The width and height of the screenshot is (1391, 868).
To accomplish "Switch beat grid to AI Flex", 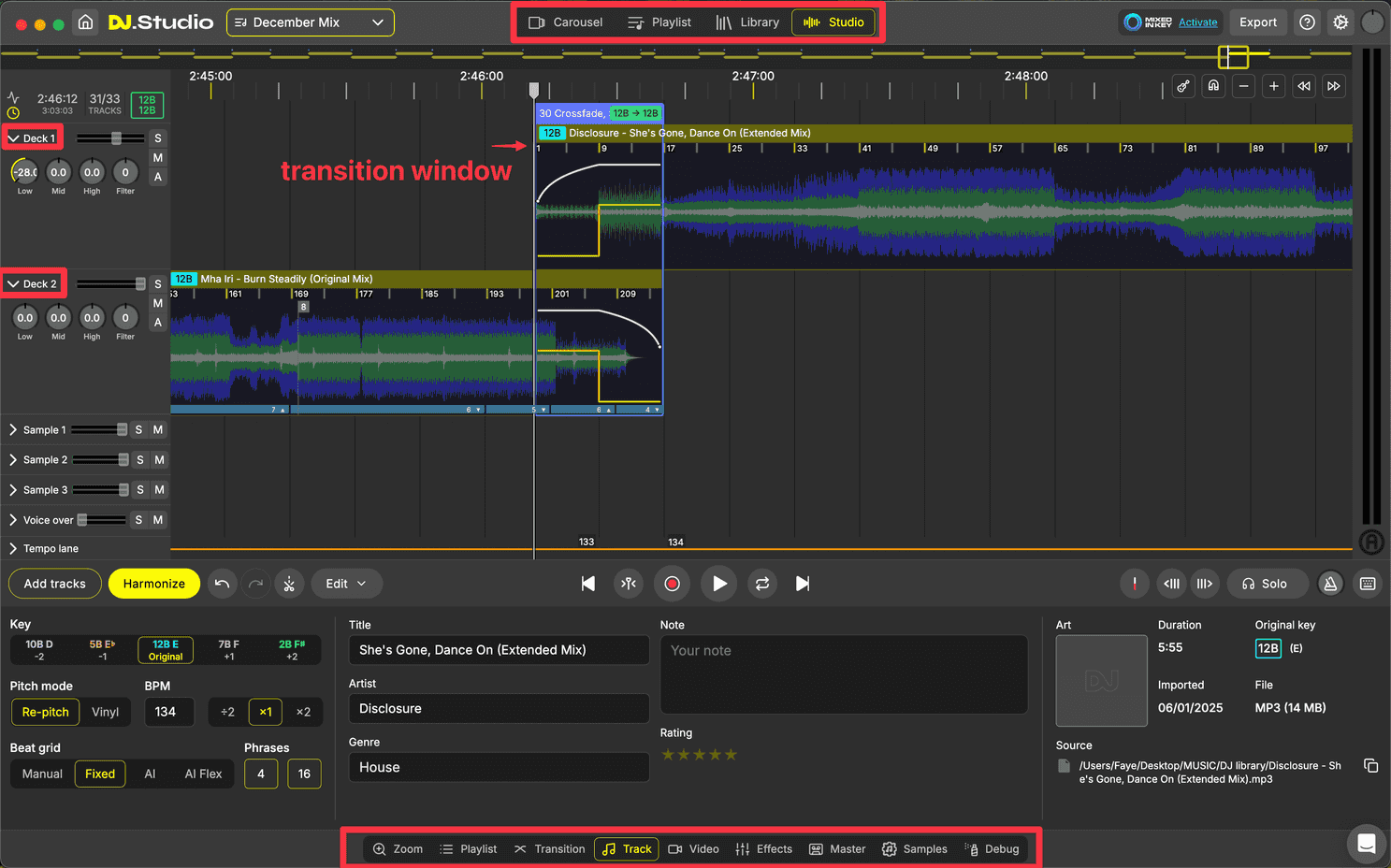I will pos(203,774).
